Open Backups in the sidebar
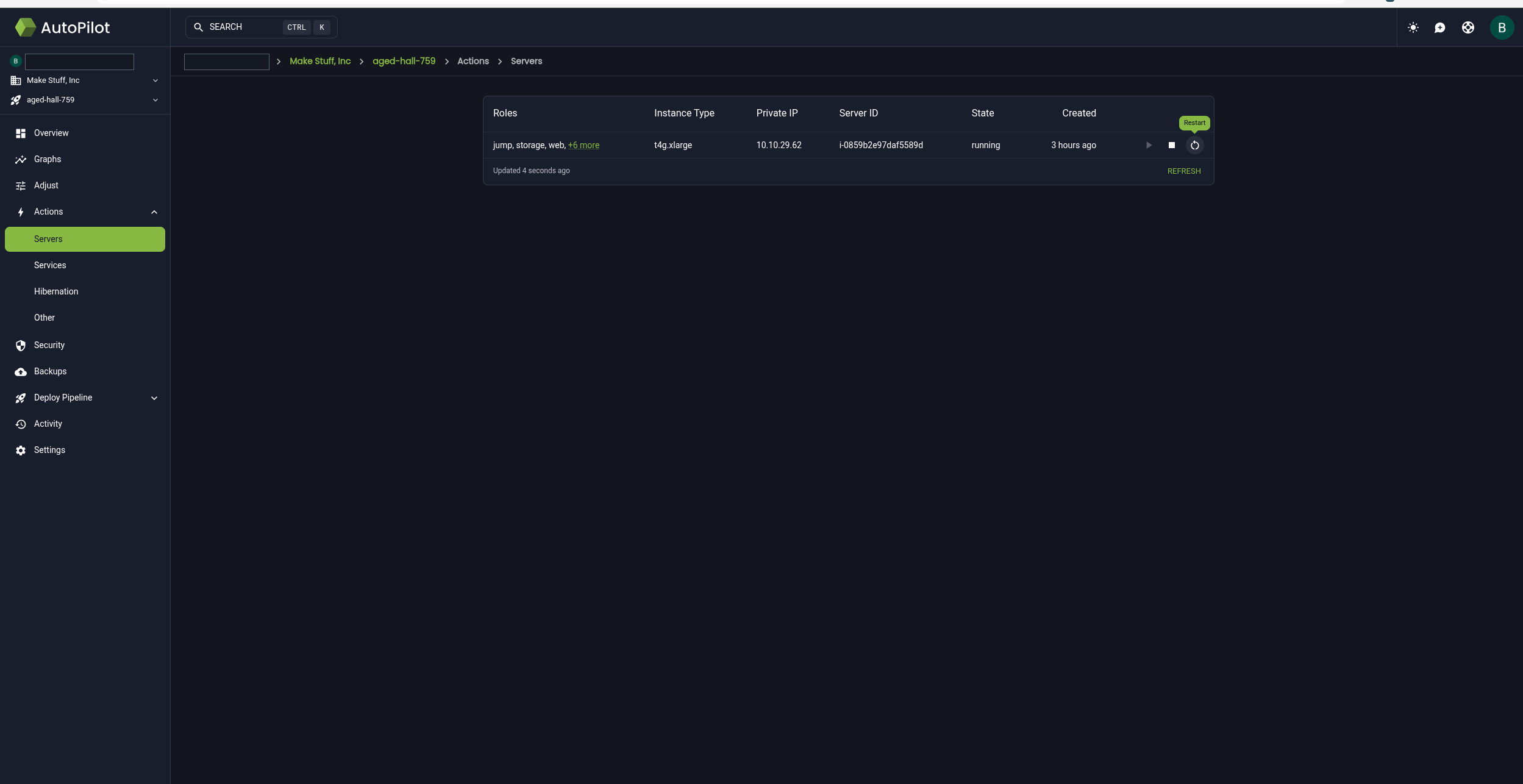Screen dimensions: 1523x784 [x=85, y=371]
